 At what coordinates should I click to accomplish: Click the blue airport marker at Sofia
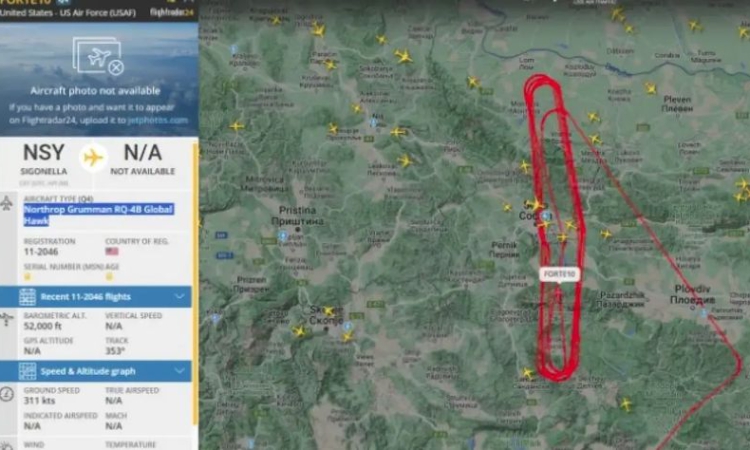coord(546,216)
